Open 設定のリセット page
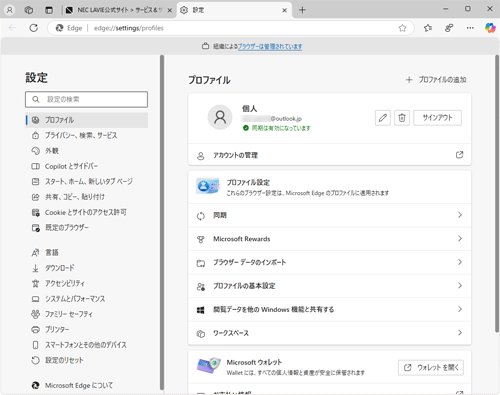The width and height of the screenshot is (500, 395). 87,360
